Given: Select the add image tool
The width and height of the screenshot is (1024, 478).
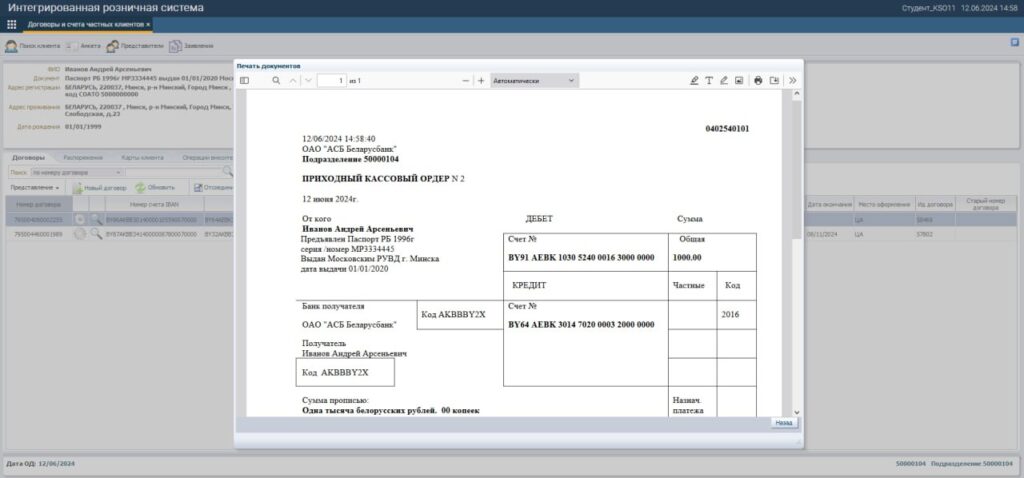Looking at the screenshot, I should tap(739, 80).
